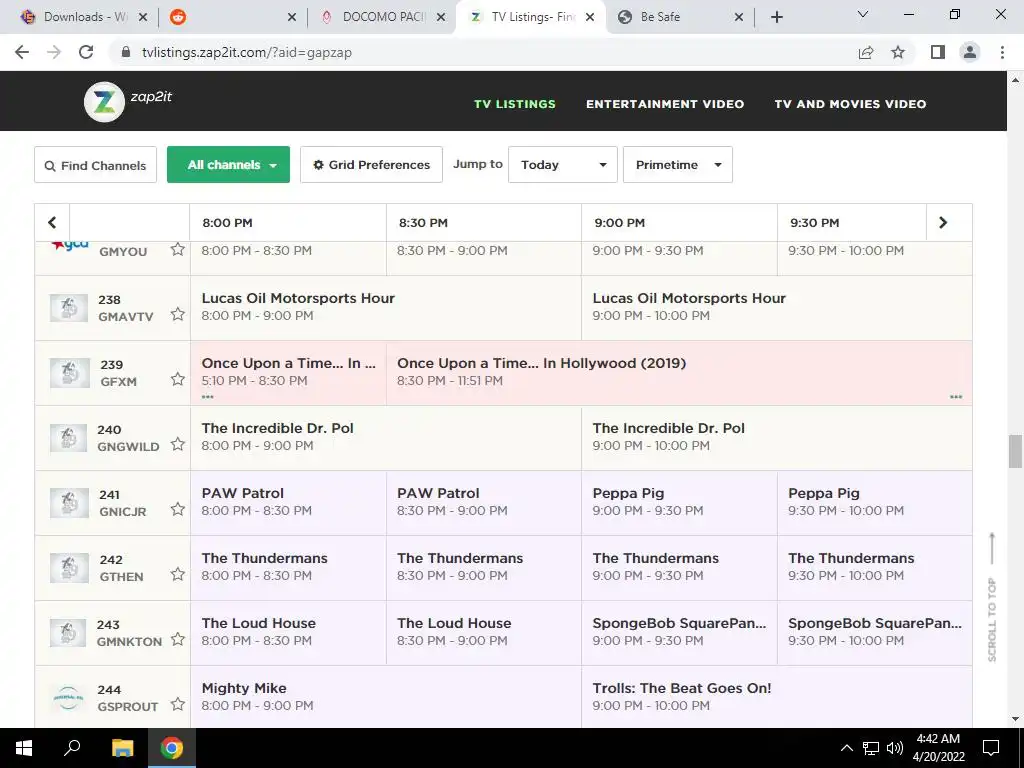Switch to Downloads browser tab
The height and width of the screenshot is (768, 1024).
83,17
